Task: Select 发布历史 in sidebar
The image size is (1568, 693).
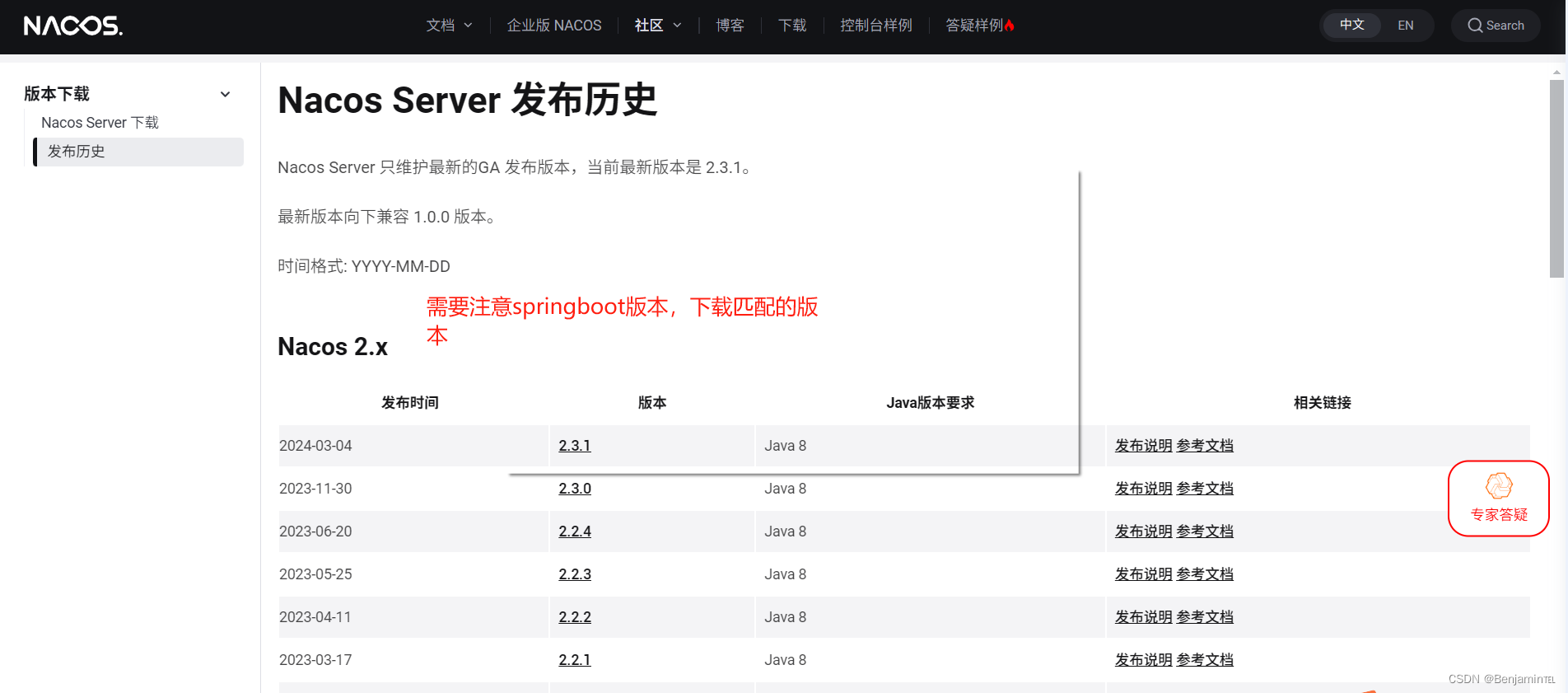Action: click(138, 152)
